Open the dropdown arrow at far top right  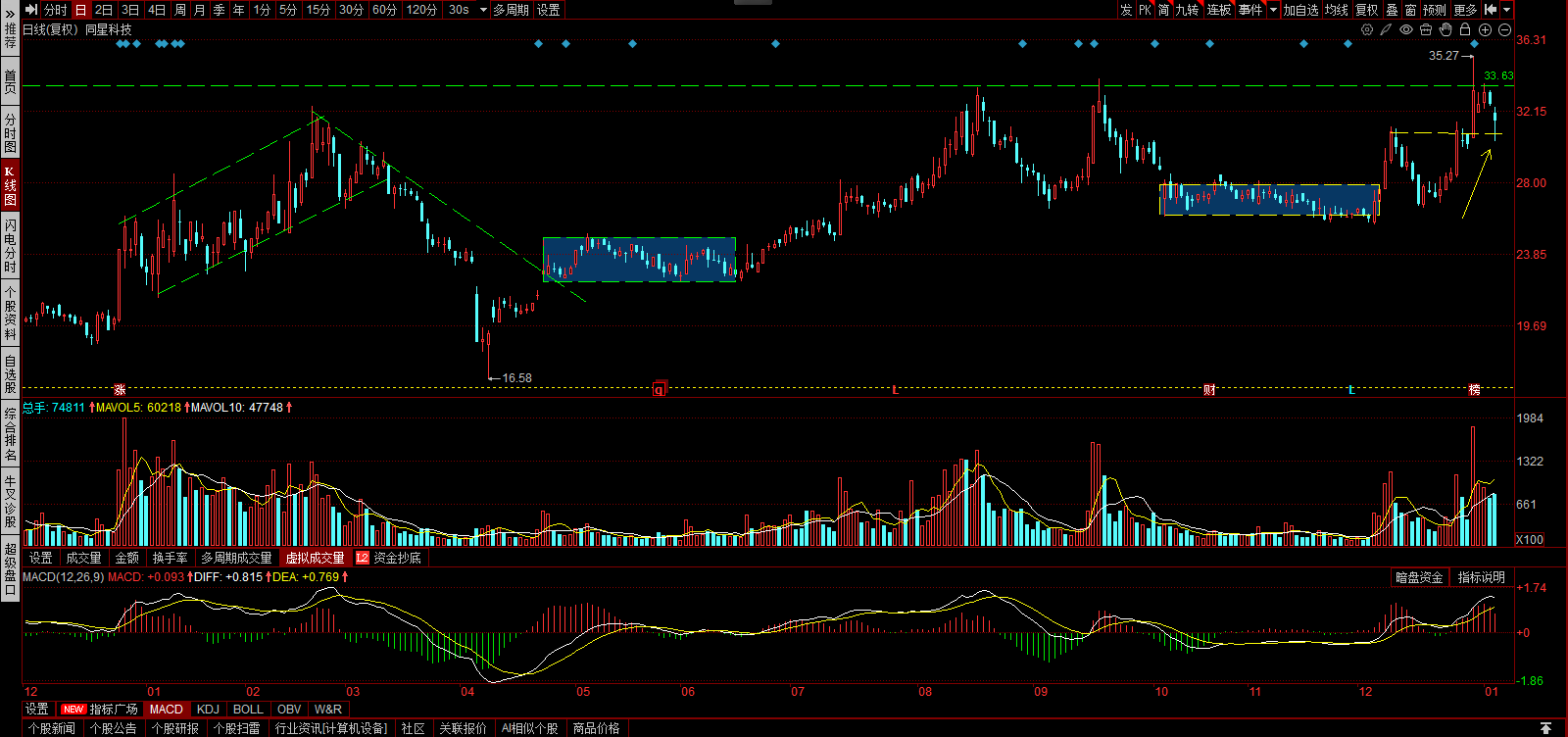click(x=1506, y=10)
